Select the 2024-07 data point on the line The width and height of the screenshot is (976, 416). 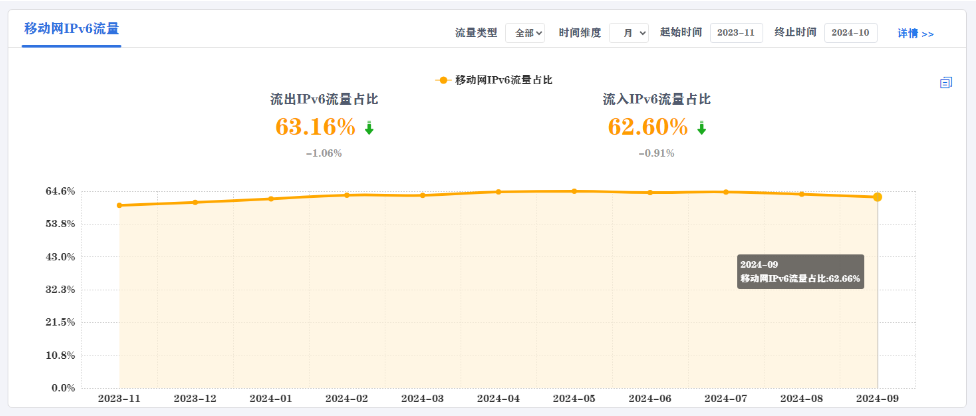coord(726,192)
